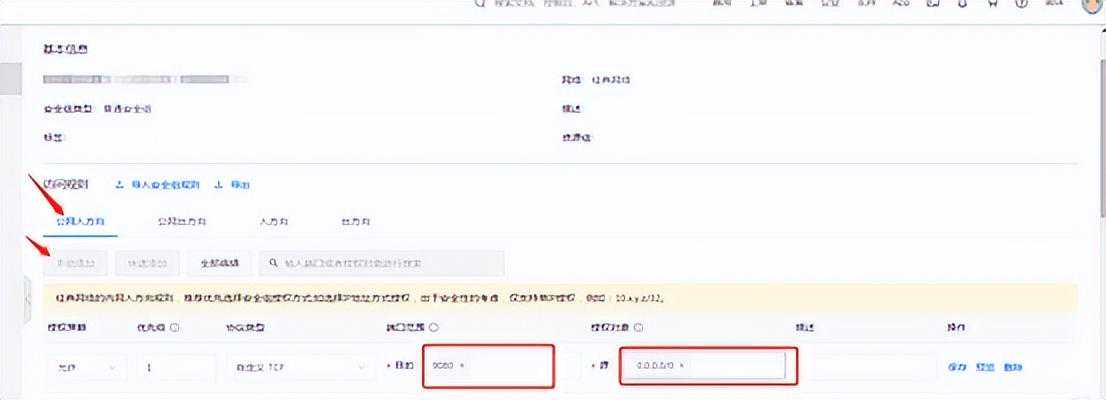This screenshot has height=400, width=1106.
Task: Click the info icon beside the priority column
Action: (175, 327)
